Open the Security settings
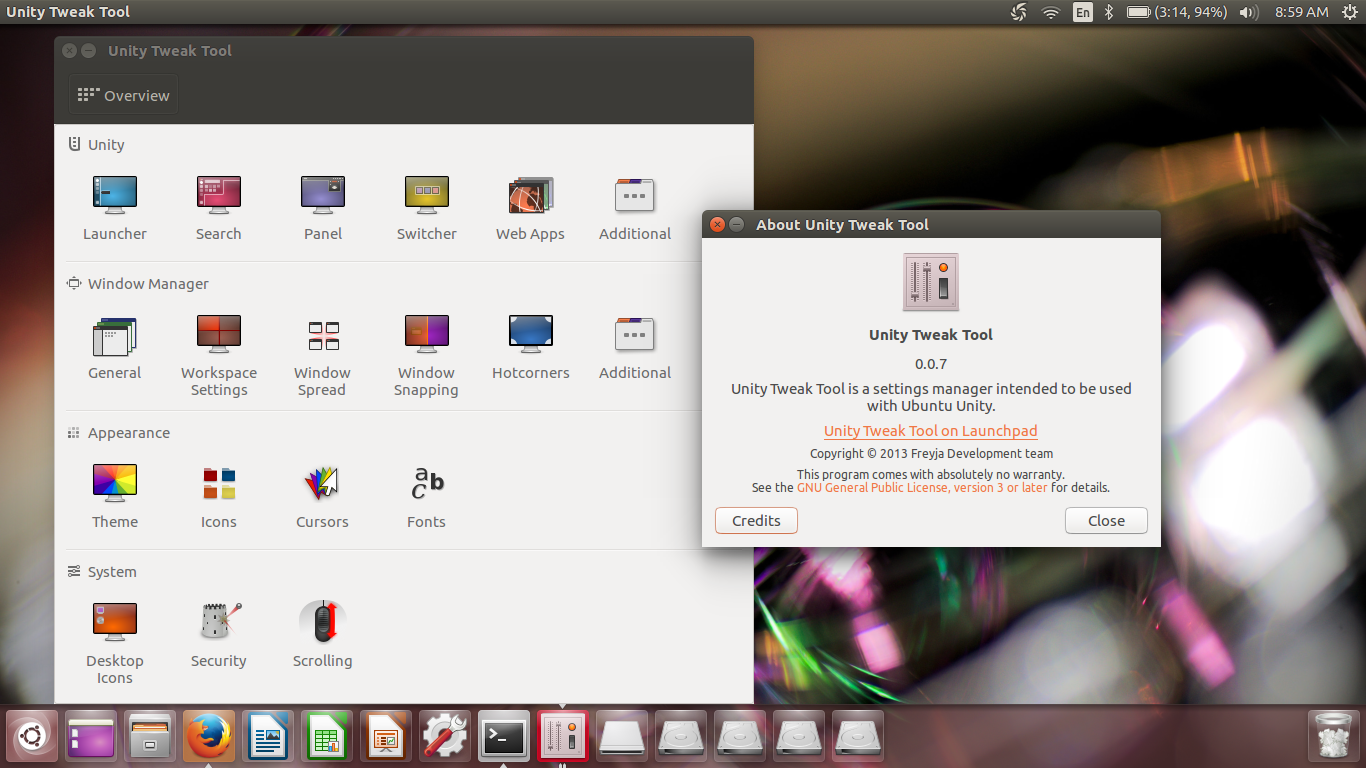 219,635
